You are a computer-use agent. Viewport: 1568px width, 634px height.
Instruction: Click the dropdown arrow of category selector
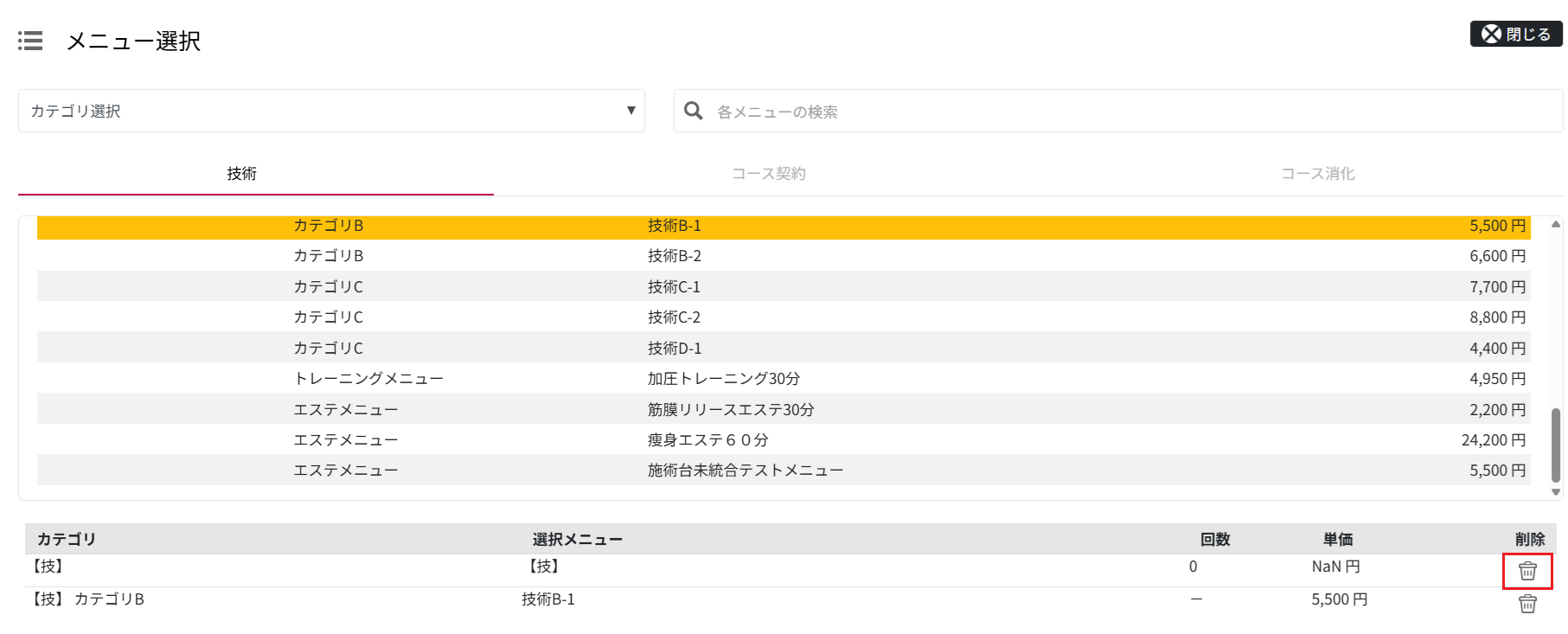point(630,111)
